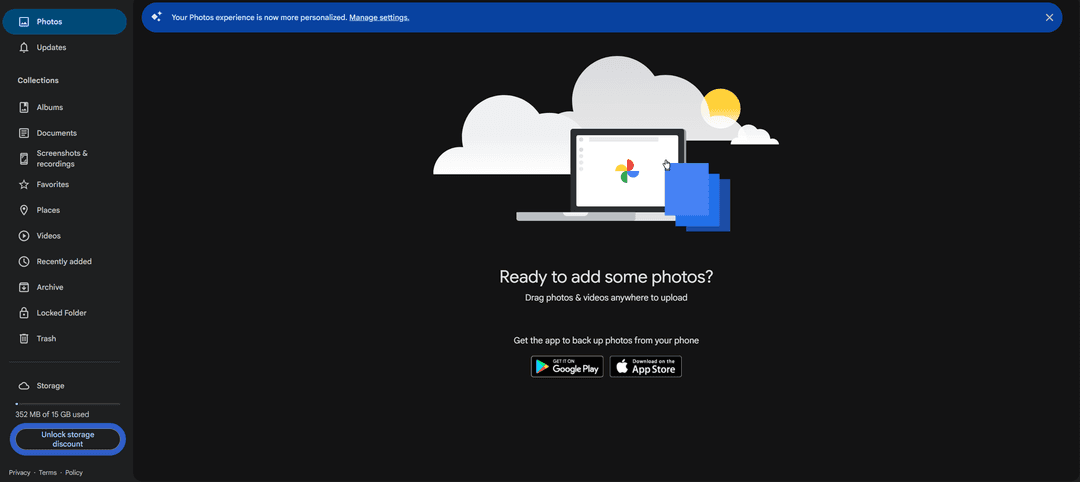Go to Documents collection label
This screenshot has width=1080, height=482.
(56, 133)
